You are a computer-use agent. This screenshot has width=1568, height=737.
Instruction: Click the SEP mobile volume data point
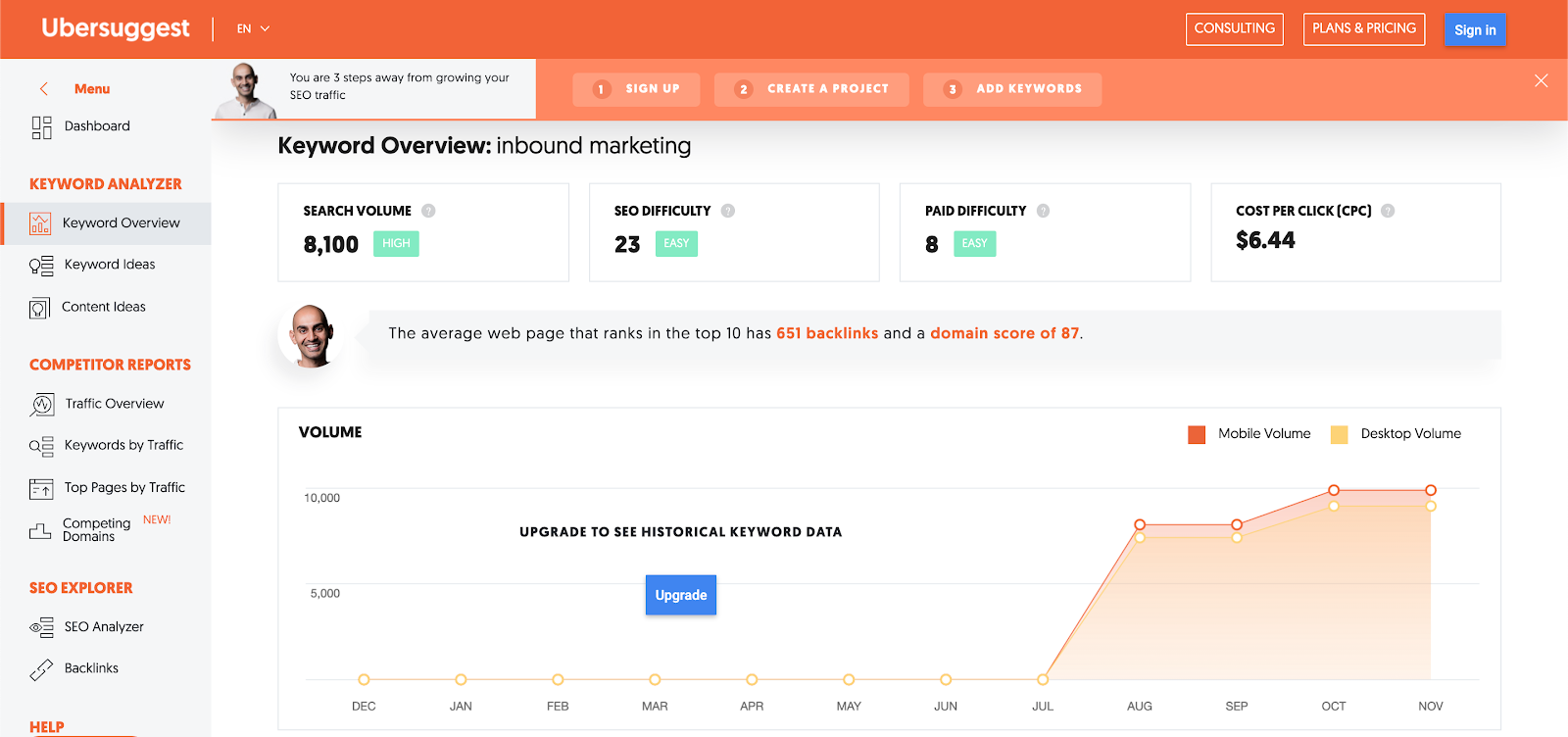click(1237, 525)
